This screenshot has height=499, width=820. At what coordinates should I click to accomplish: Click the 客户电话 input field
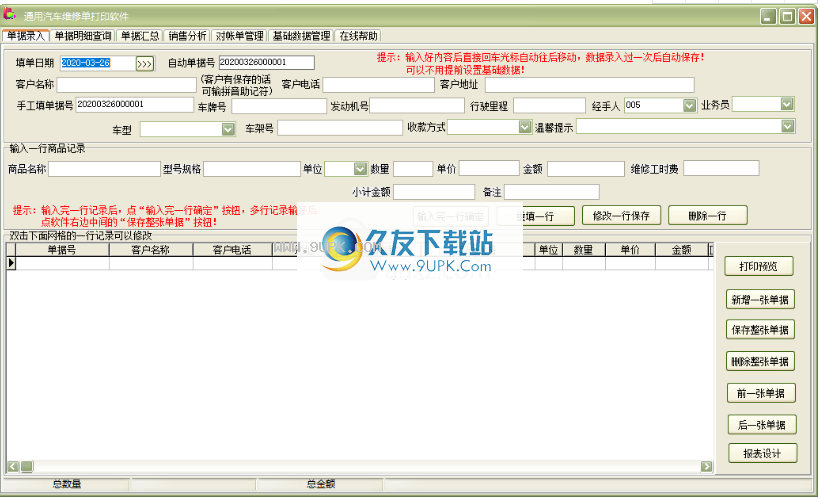click(379, 85)
